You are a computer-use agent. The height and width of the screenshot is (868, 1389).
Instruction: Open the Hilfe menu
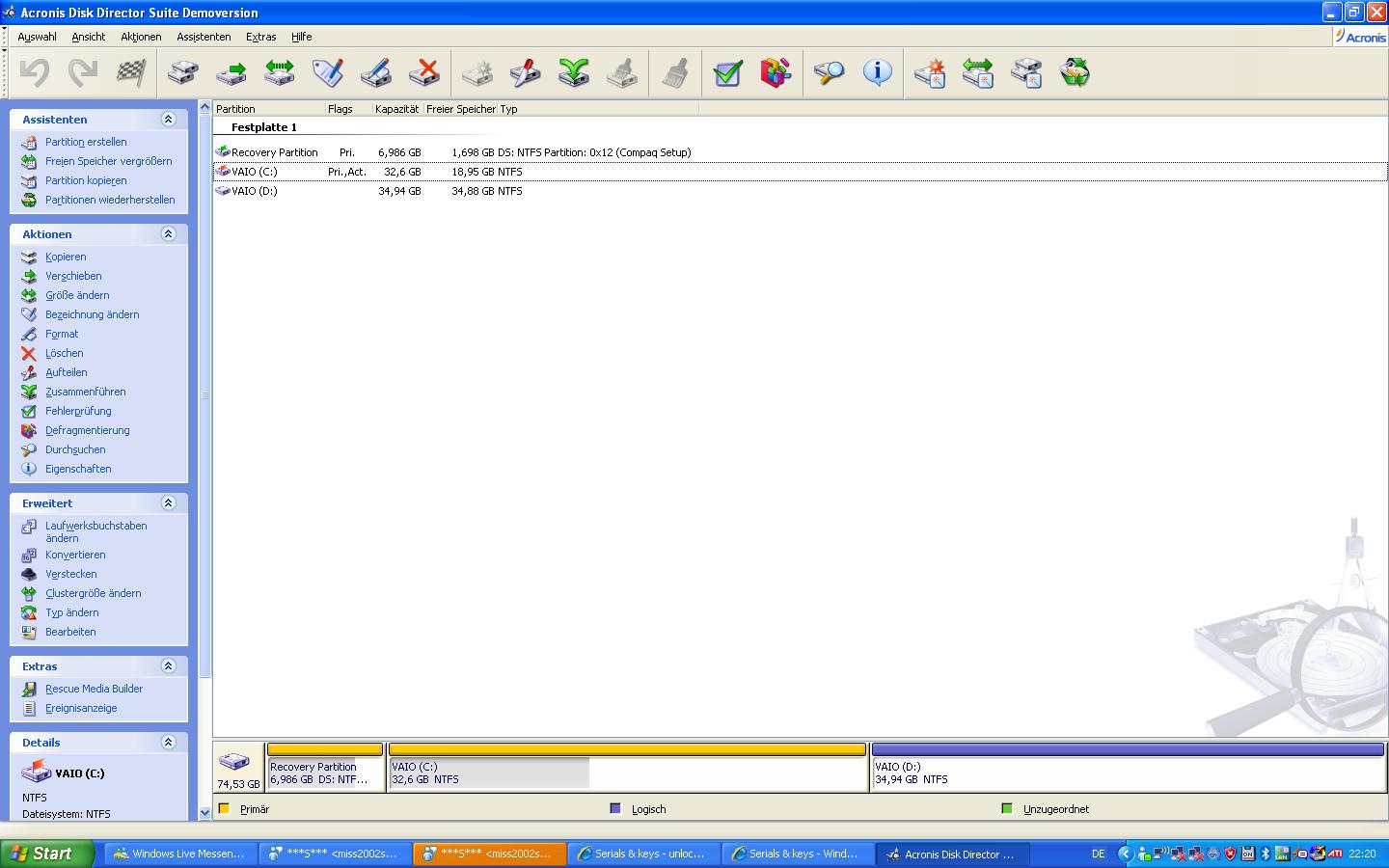[x=302, y=37]
